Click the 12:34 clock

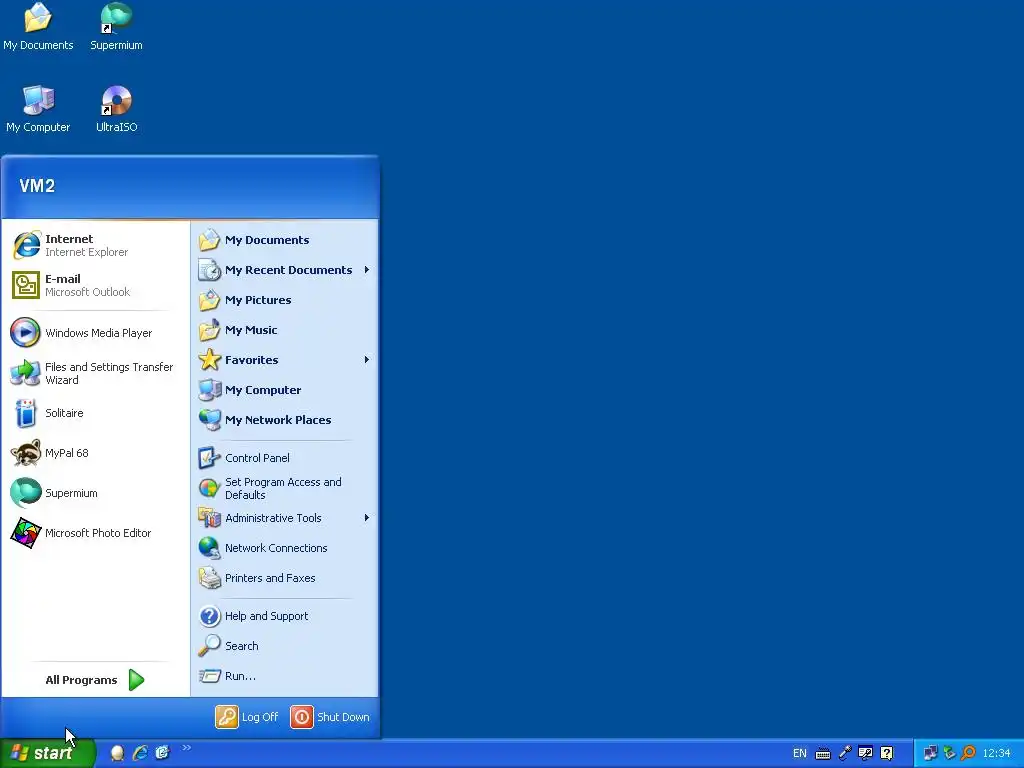pyautogui.click(x=996, y=753)
